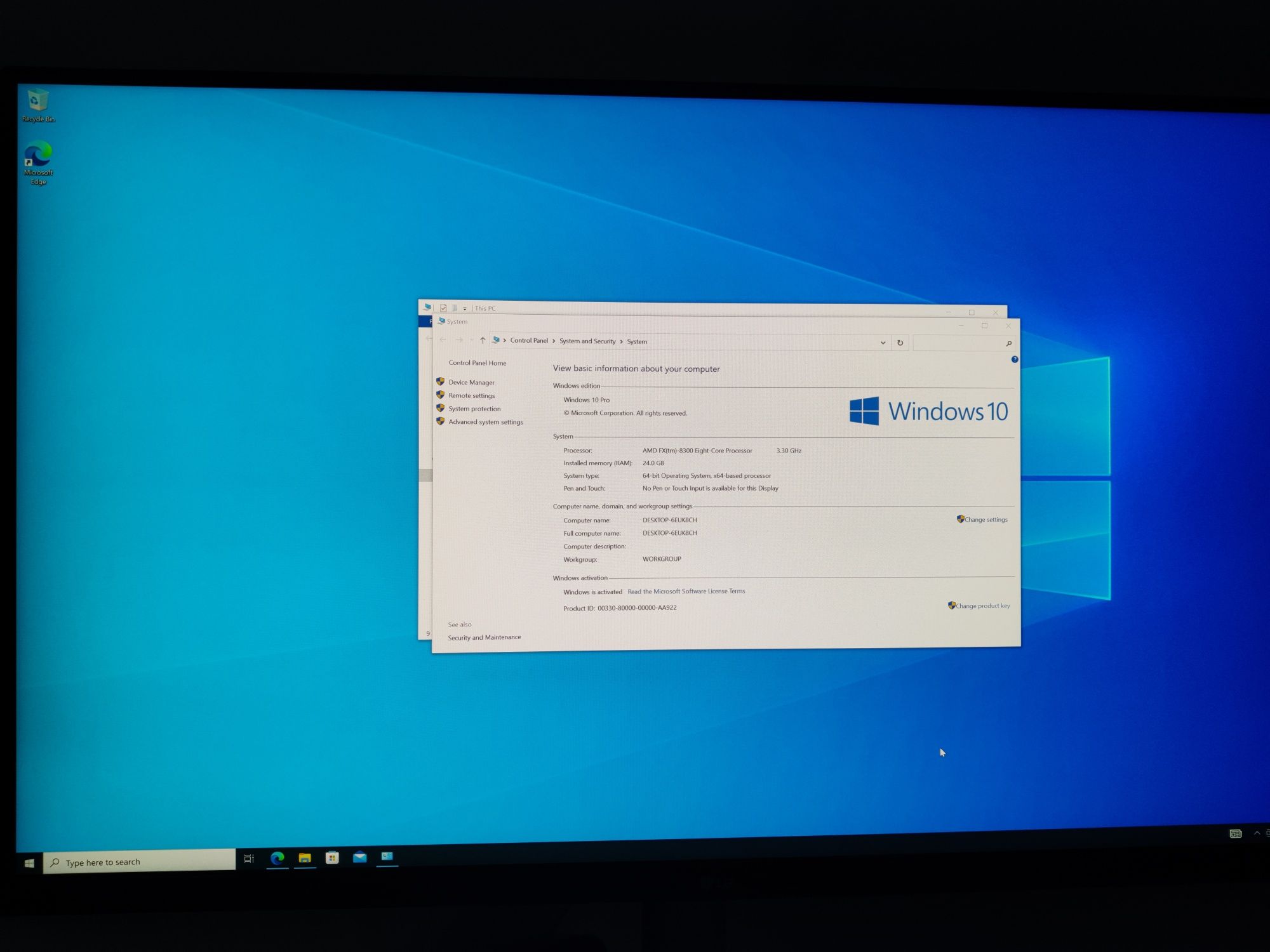Open the recent locations dropdown in System window
1270x952 pixels.
pyautogui.click(x=471, y=340)
